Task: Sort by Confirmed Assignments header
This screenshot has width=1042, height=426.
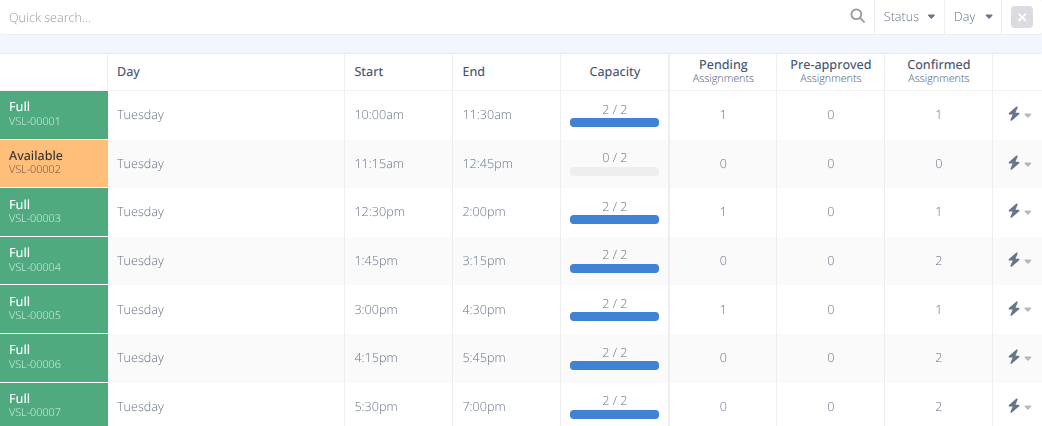Action: (938, 71)
